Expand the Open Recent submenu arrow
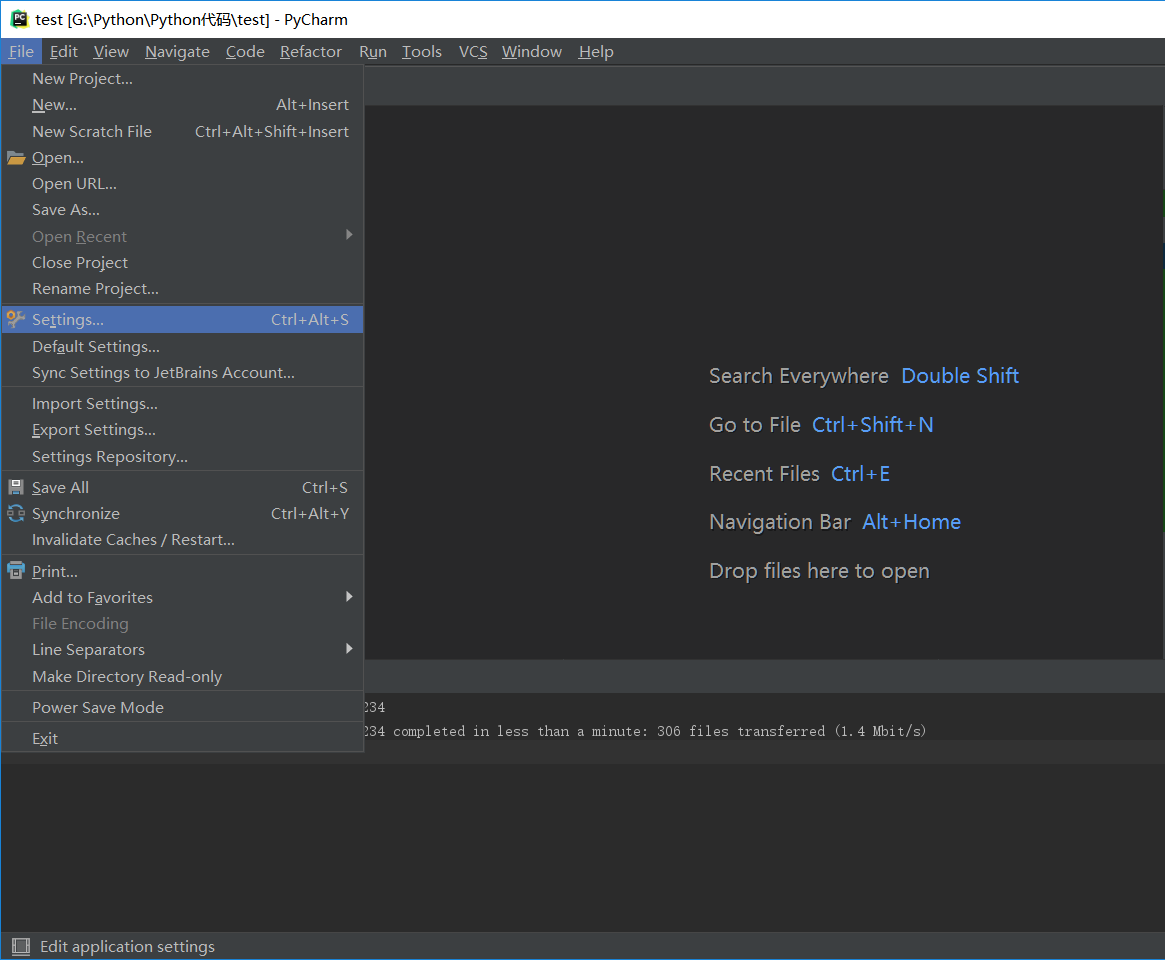The height and width of the screenshot is (960, 1165). pos(349,235)
